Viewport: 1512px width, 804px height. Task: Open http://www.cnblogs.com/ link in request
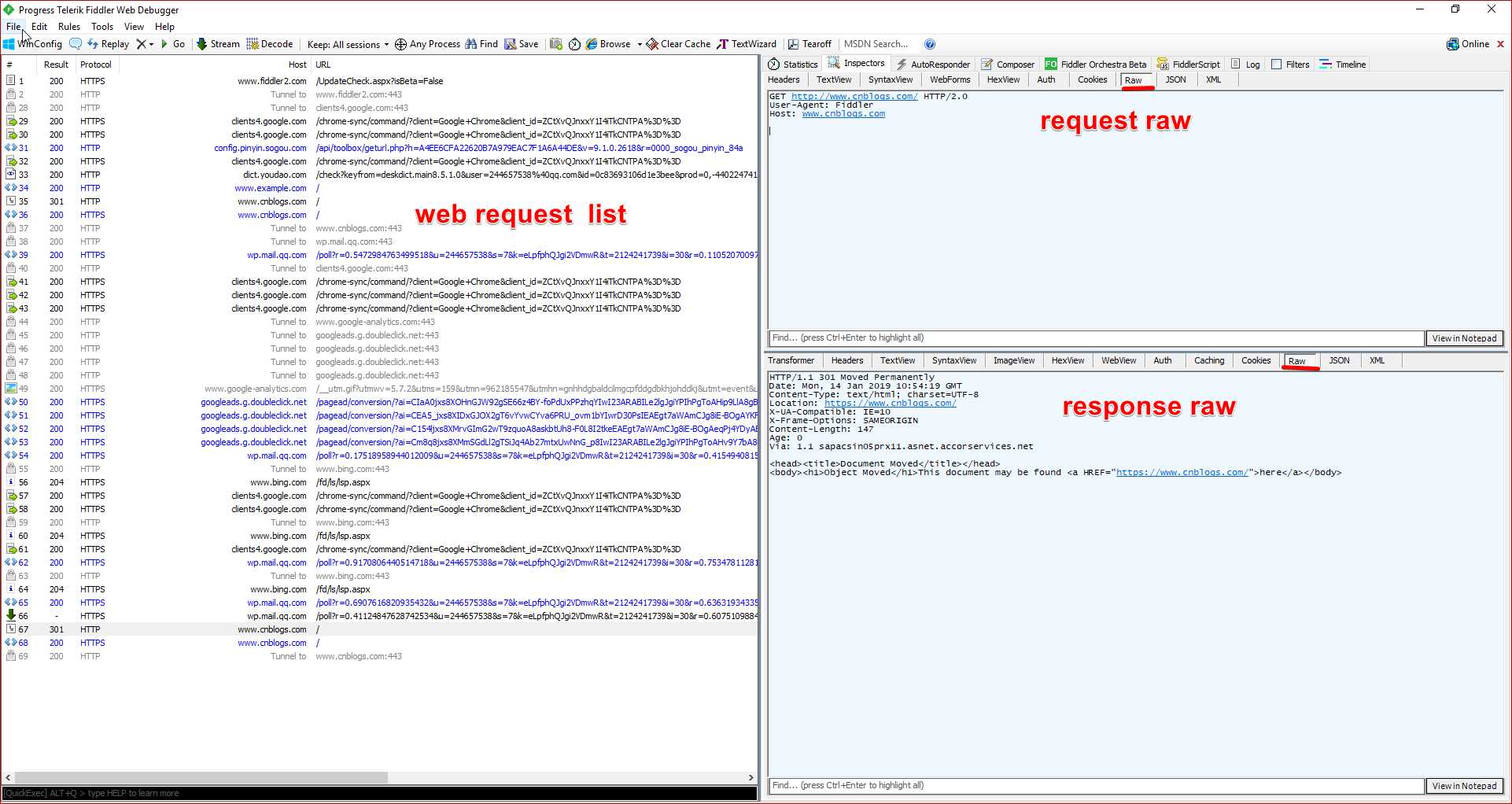click(854, 97)
